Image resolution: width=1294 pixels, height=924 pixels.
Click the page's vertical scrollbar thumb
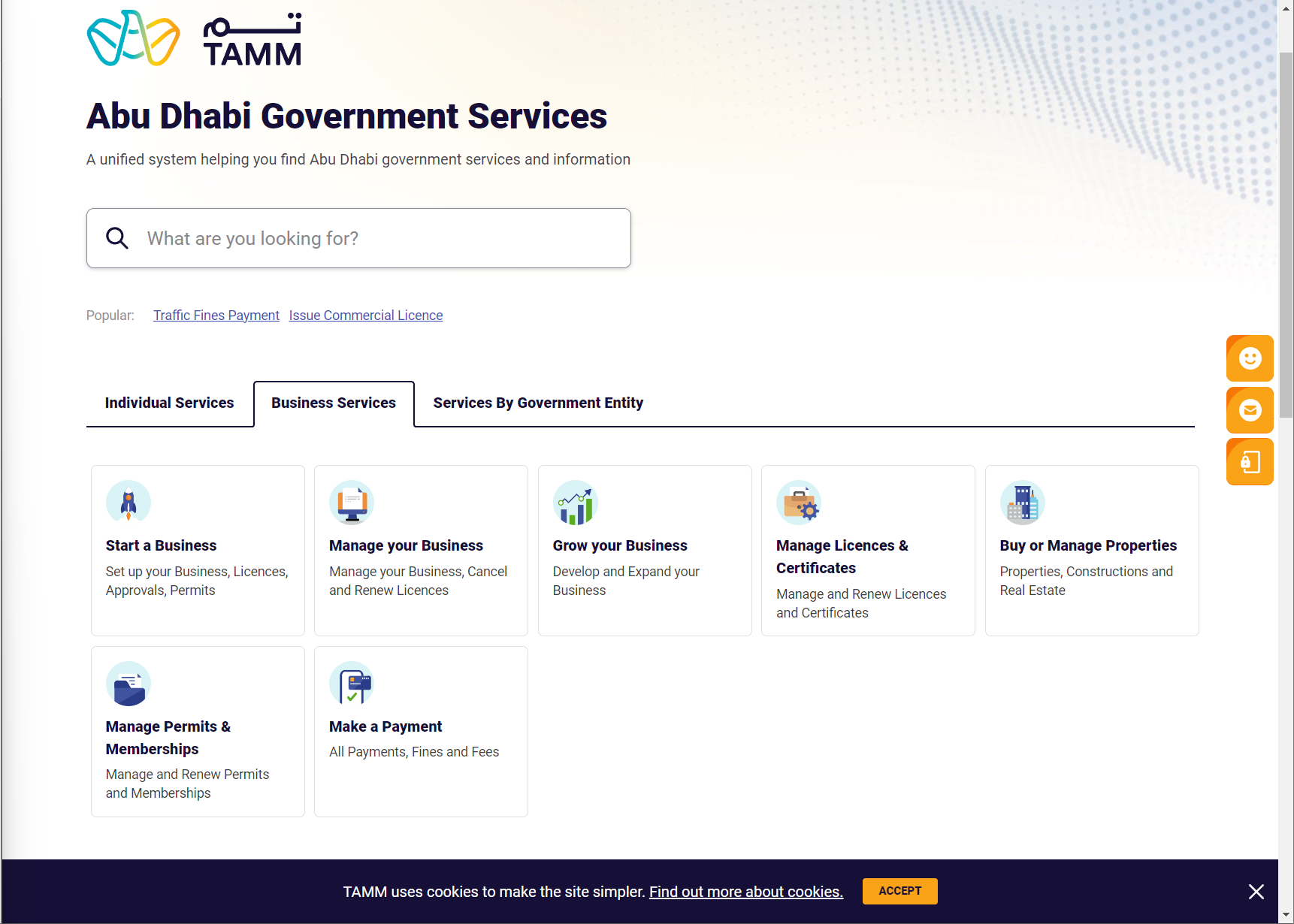(x=1286, y=235)
